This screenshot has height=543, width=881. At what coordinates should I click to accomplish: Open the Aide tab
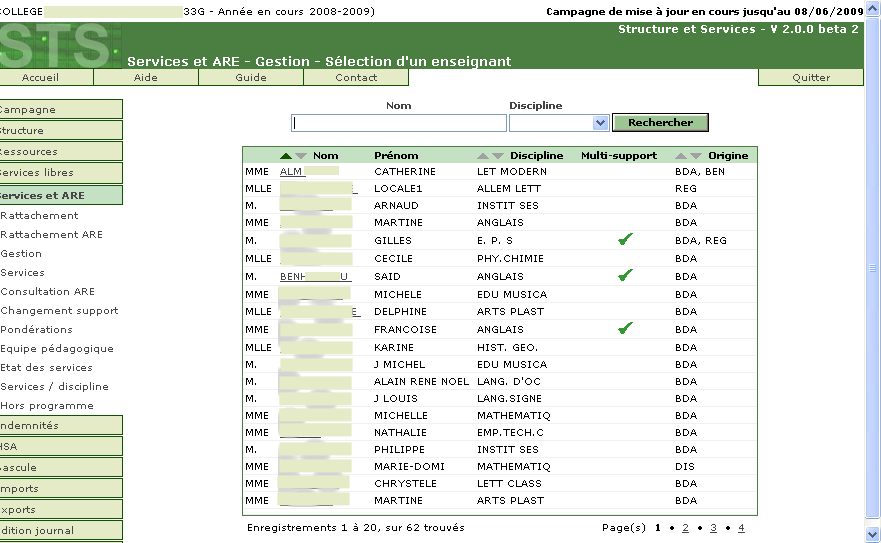tap(146, 78)
